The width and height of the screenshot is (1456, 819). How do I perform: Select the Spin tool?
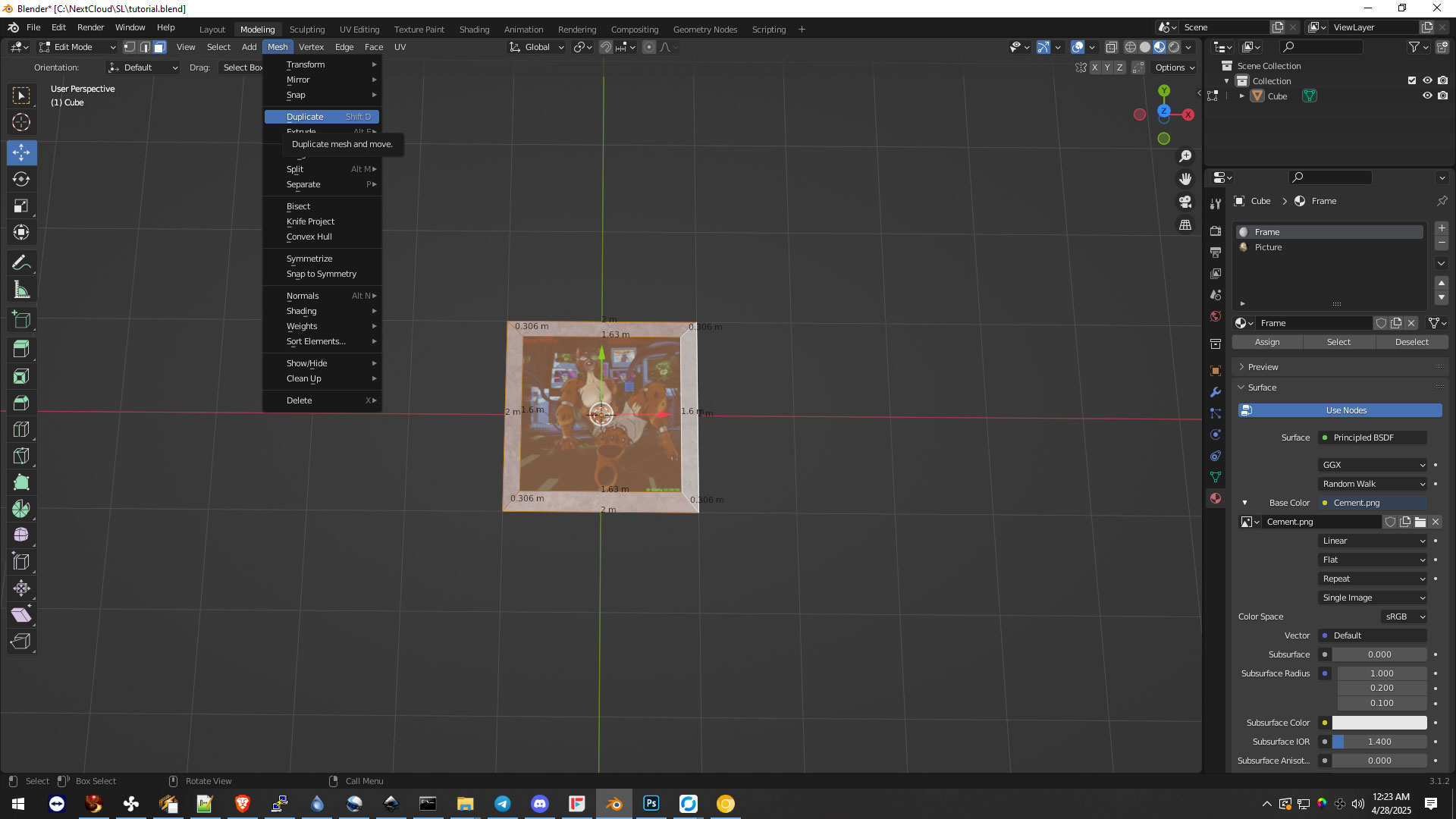(x=21, y=509)
